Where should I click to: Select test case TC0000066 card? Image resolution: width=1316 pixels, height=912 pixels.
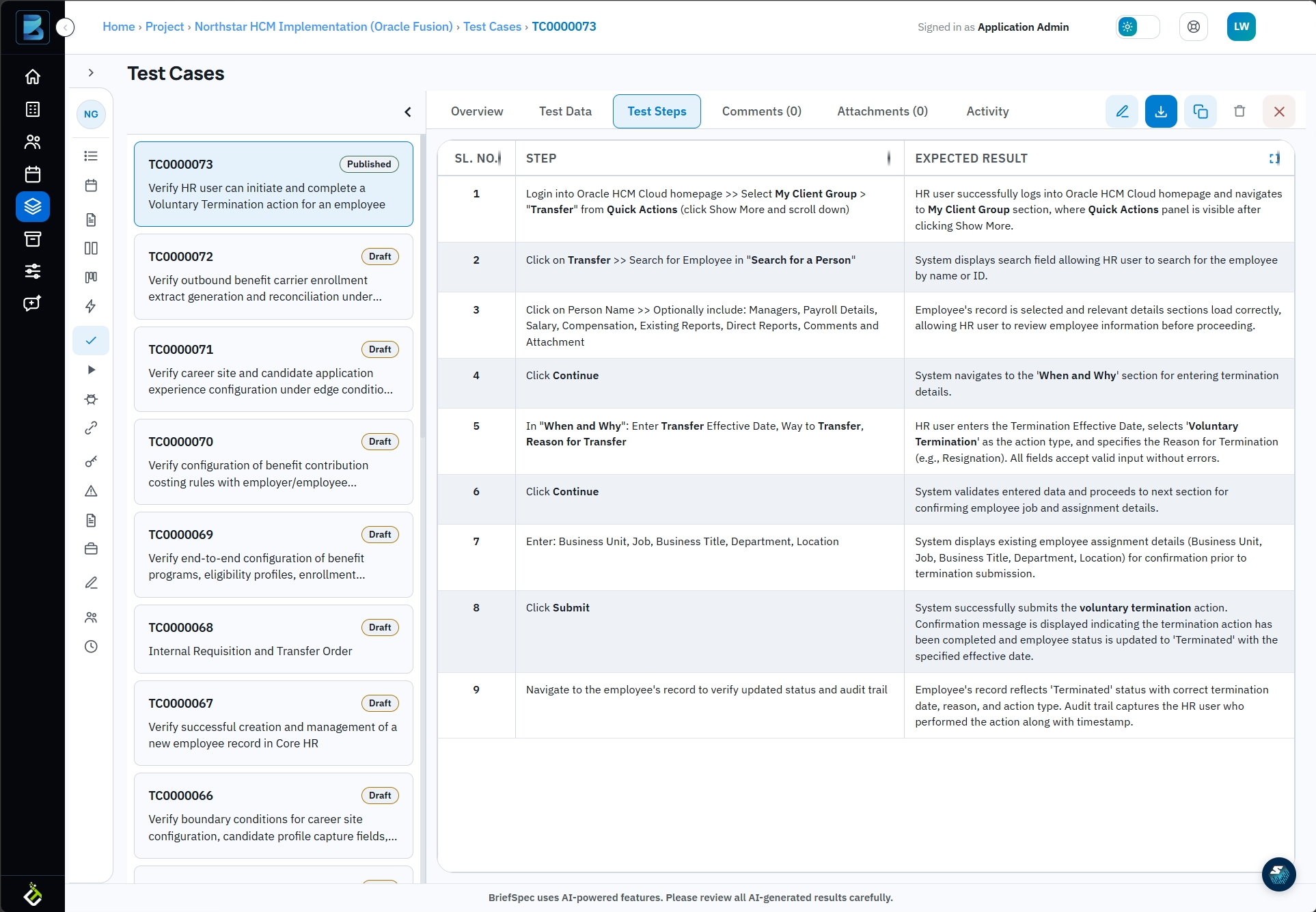tap(273, 816)
